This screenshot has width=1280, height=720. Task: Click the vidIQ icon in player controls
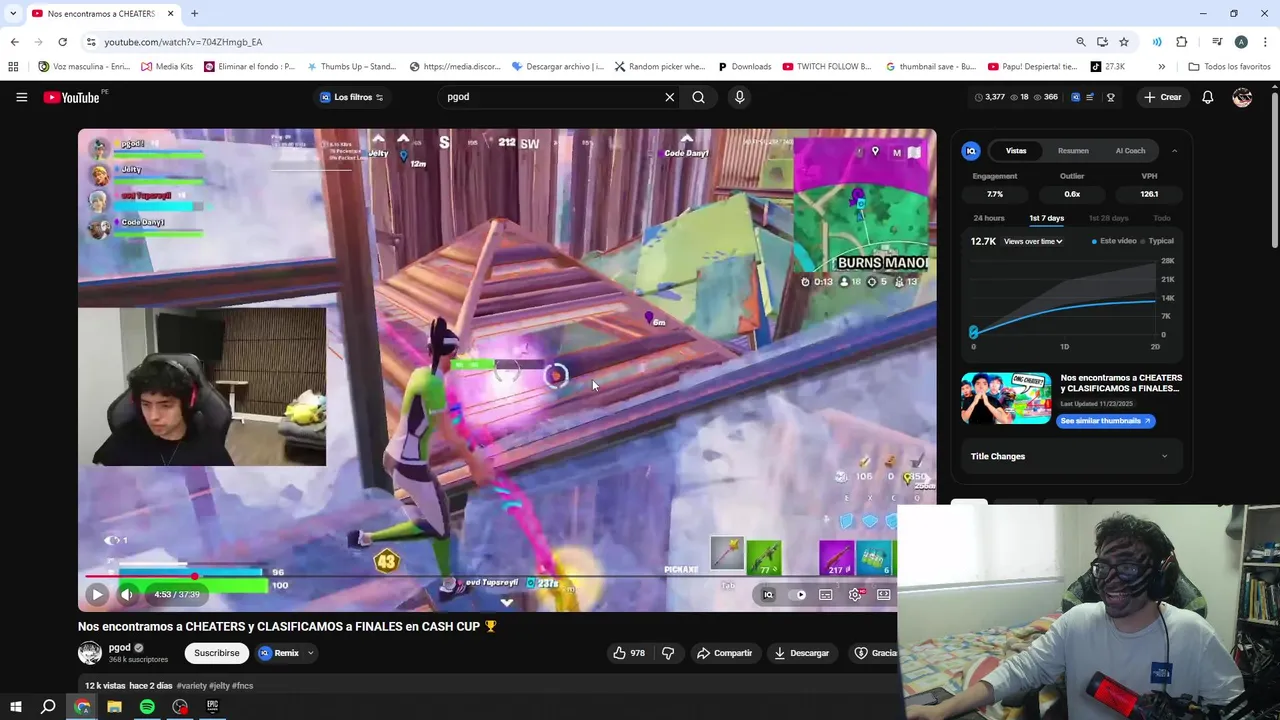[768, 594]
